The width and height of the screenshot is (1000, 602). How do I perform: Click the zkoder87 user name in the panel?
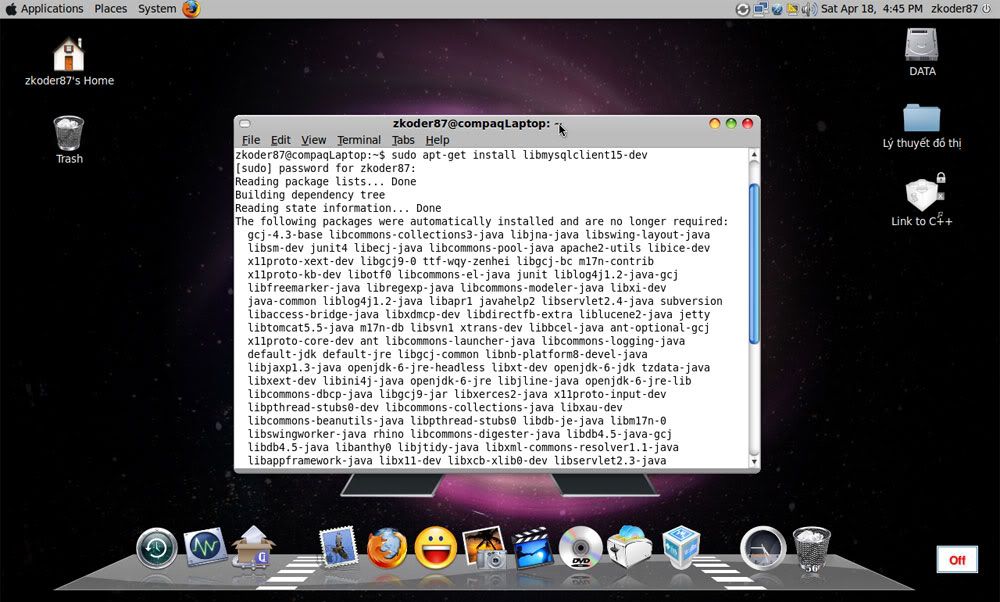pos(954,9)
